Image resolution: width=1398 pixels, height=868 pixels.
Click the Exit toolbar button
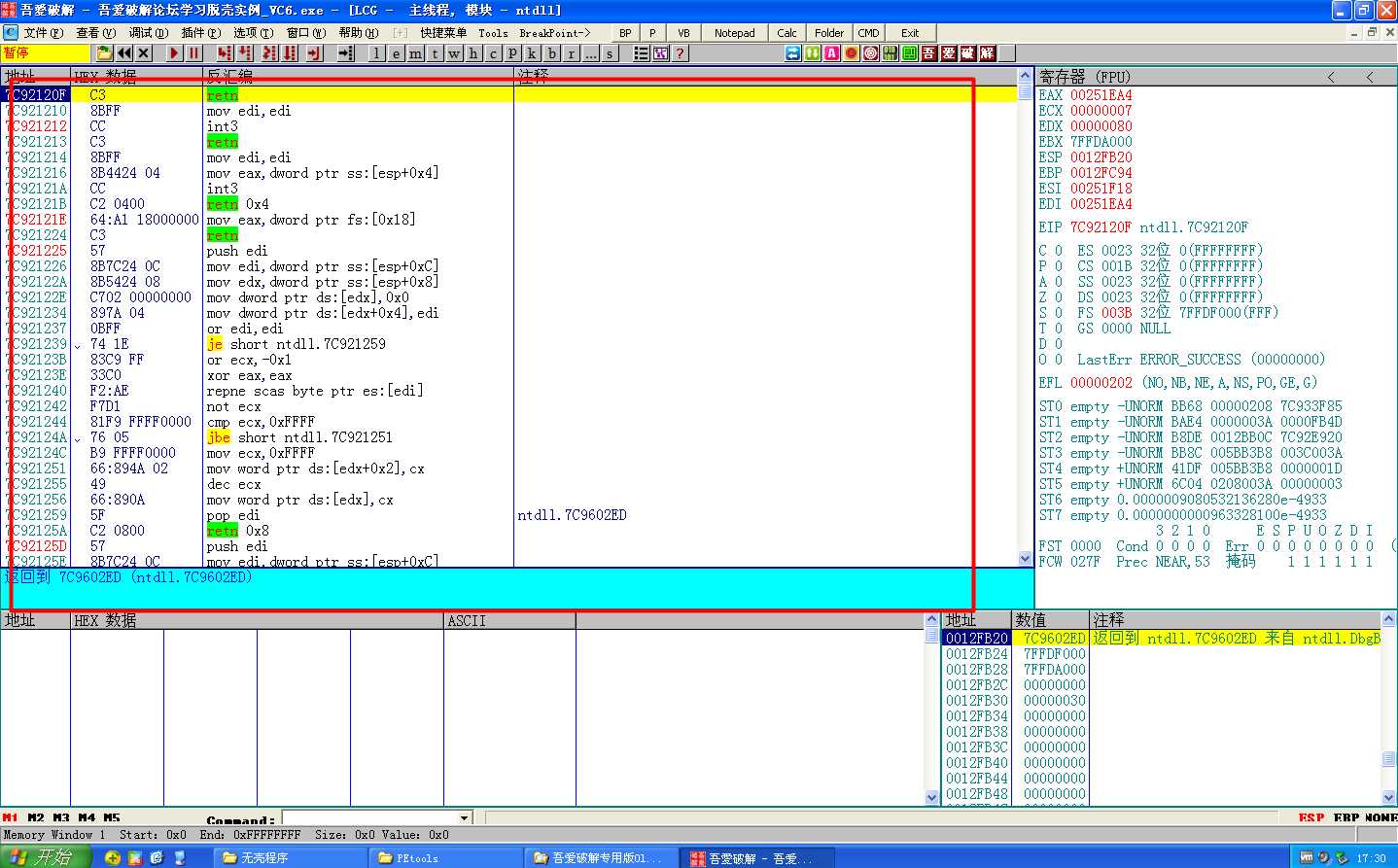tap(910, 33)
